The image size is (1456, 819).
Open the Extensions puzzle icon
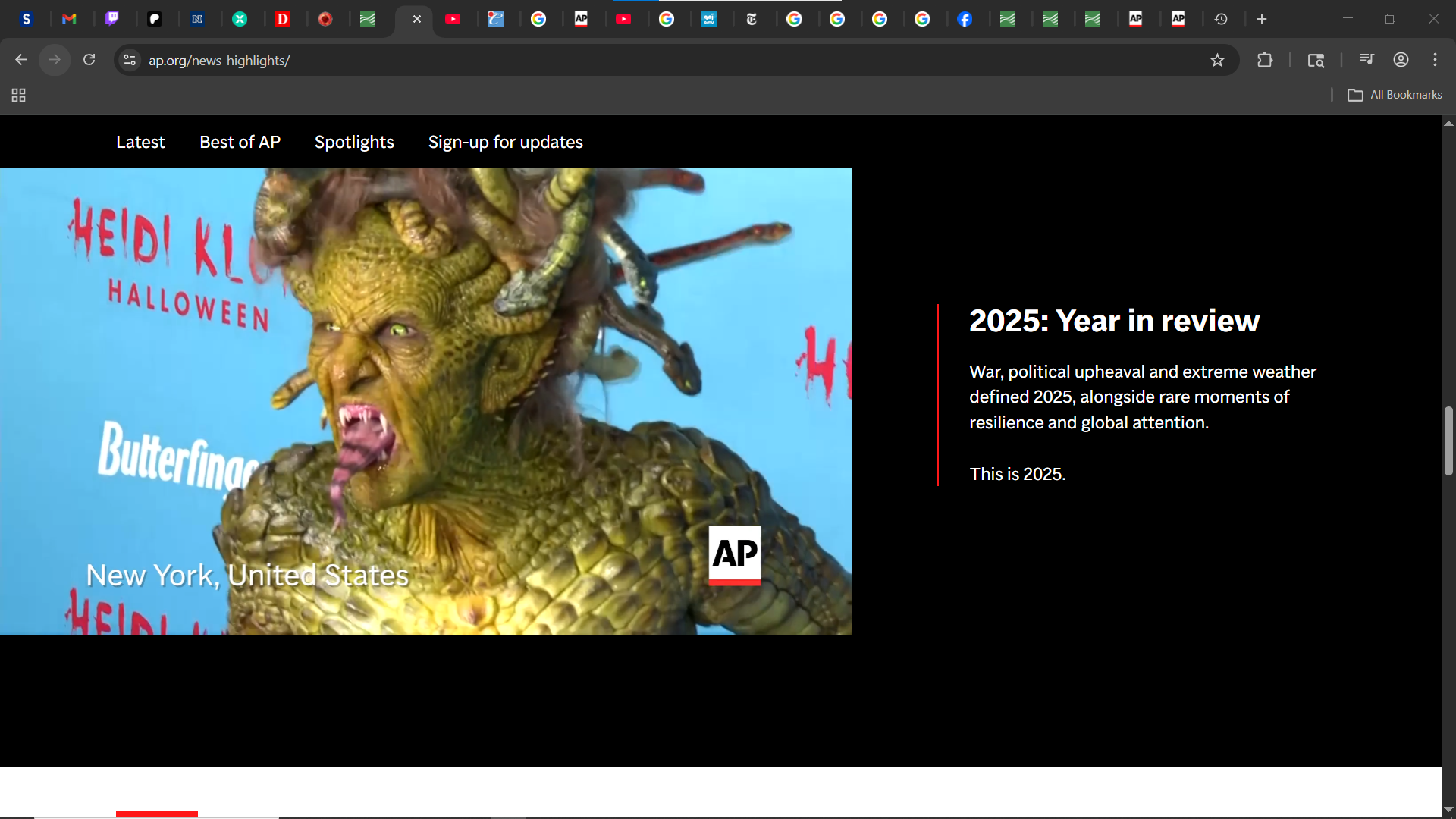(1264, 60)
